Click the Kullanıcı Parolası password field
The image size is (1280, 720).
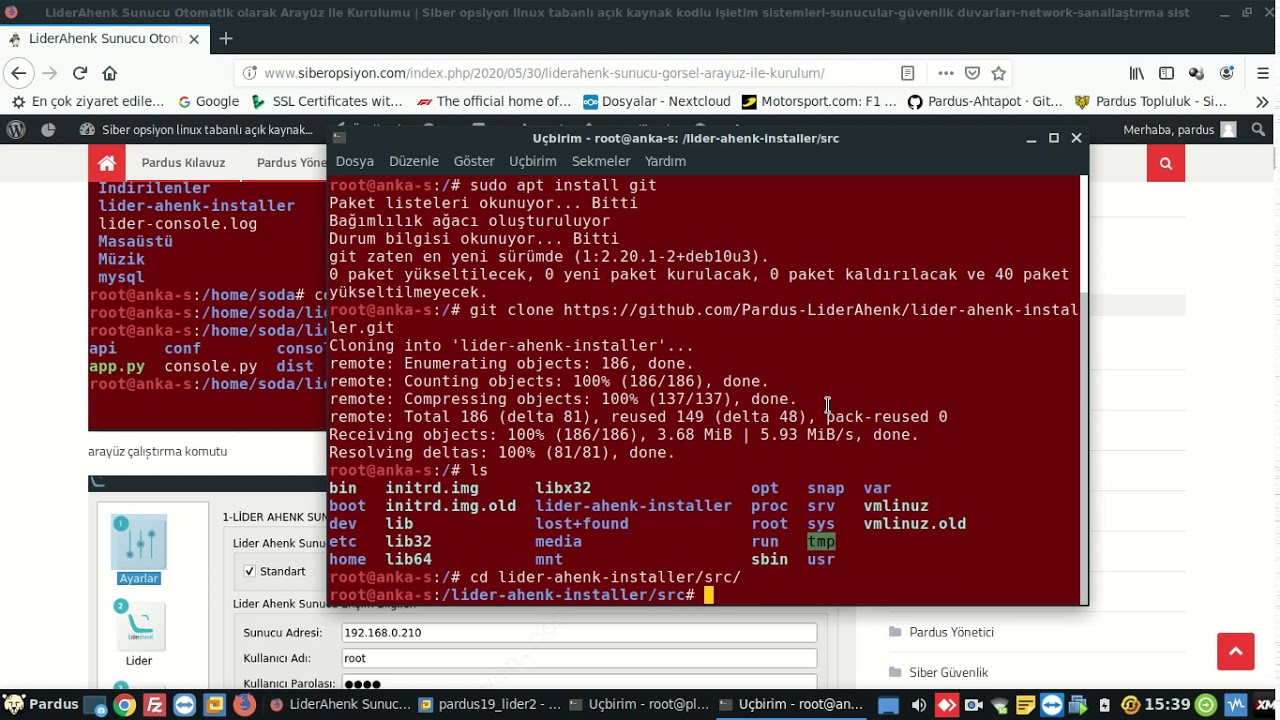(579, 683)
